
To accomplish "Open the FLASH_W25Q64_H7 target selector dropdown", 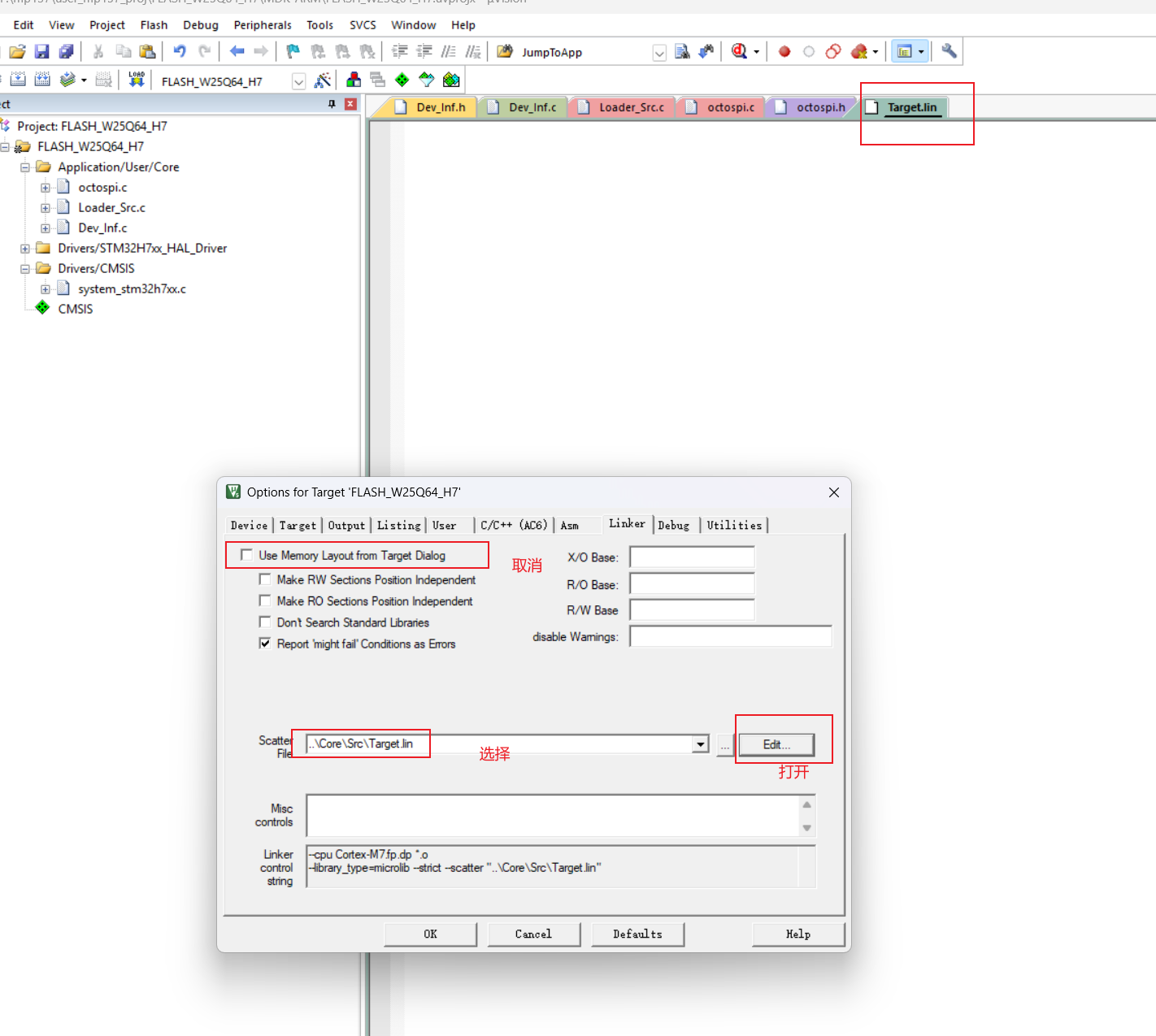I will pos(298,81).
